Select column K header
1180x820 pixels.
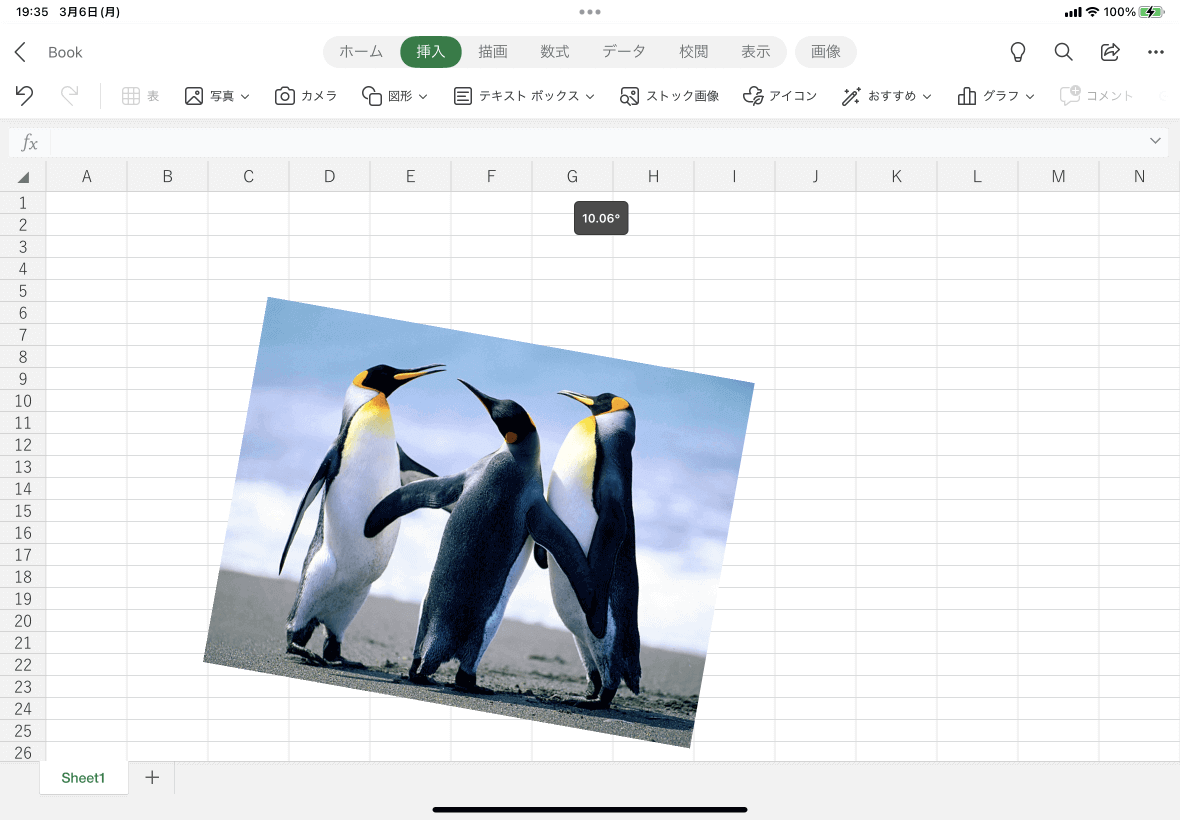pyautogui.click(x=896, y=177)
